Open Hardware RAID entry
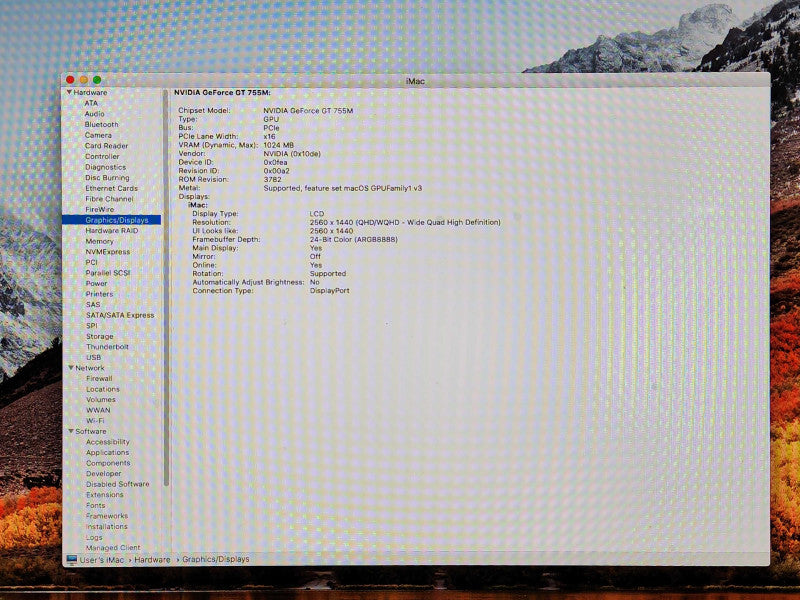This screenshot has width=800, height=600. [112, 231]
